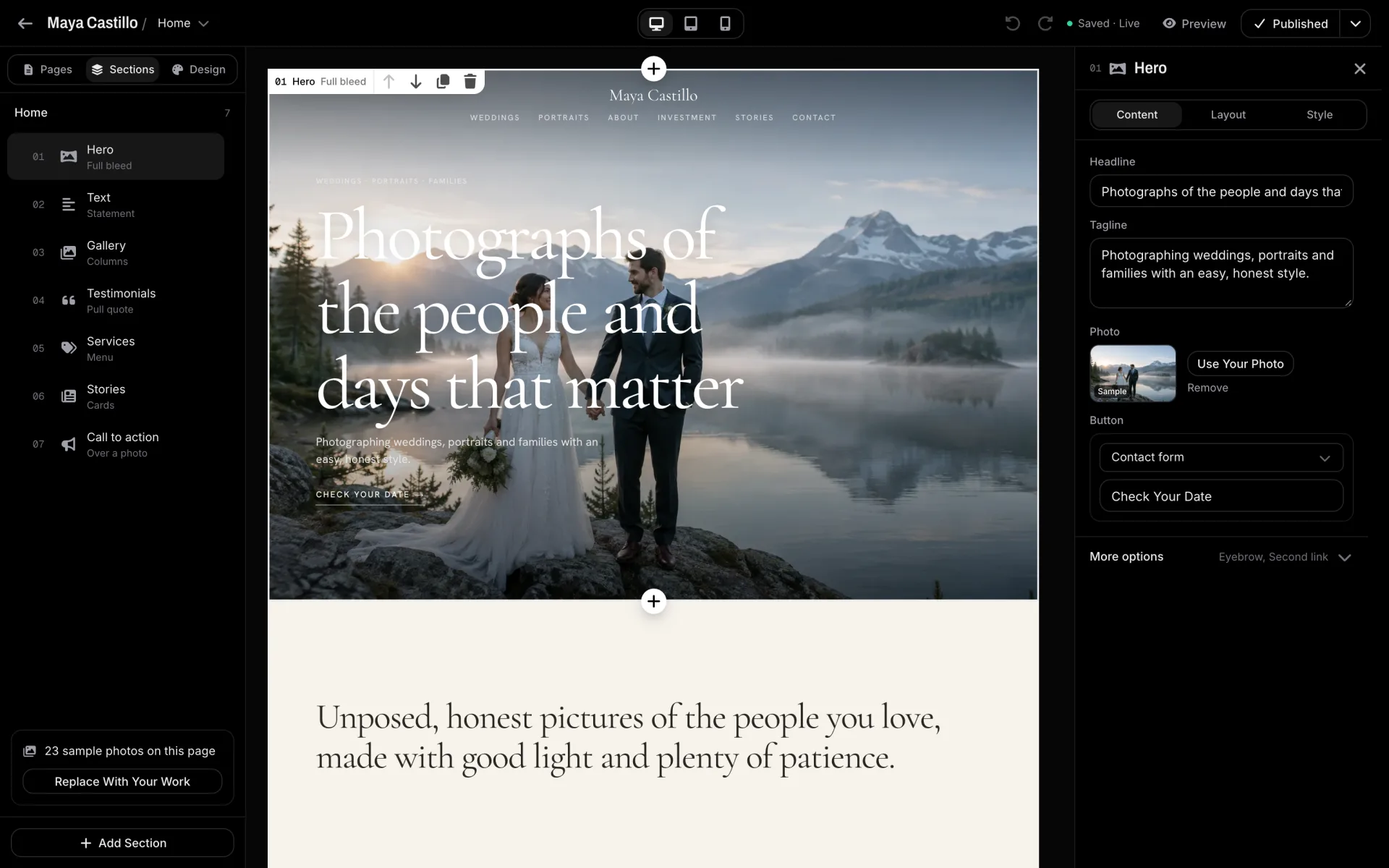Switch to desktop preview device

(x=656, y=23)
